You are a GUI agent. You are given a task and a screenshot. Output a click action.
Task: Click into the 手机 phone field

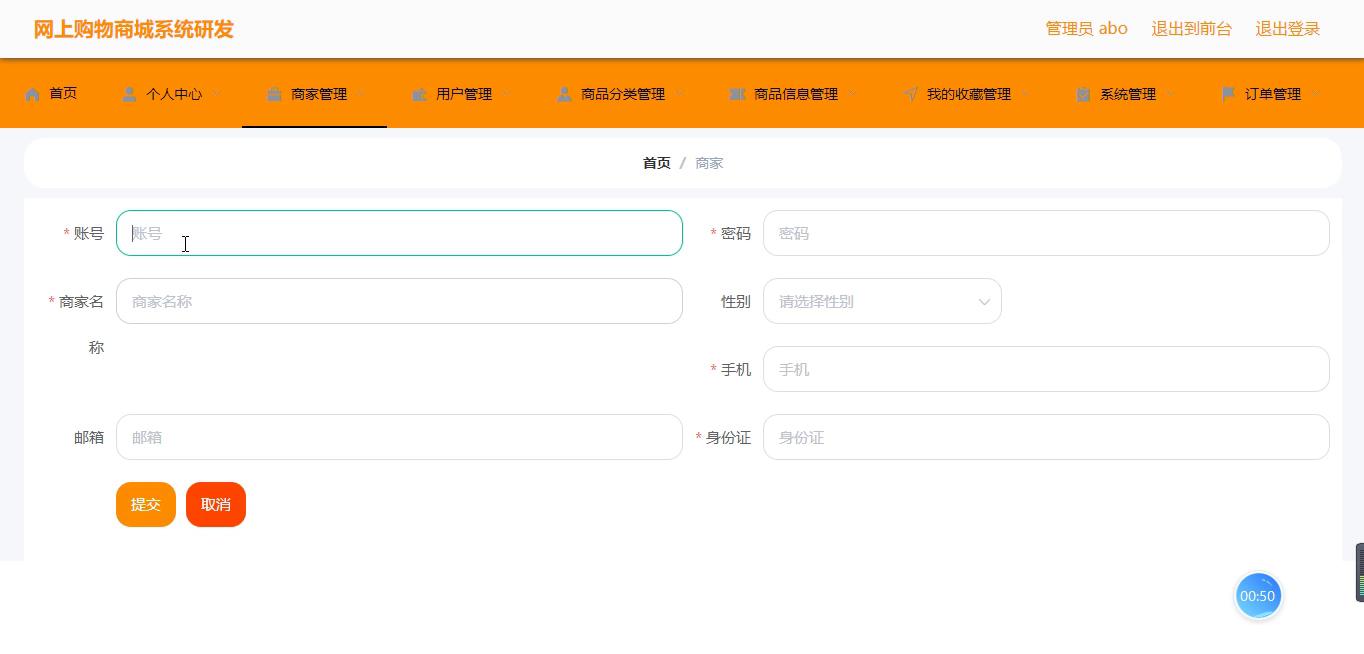(1045, 369)
